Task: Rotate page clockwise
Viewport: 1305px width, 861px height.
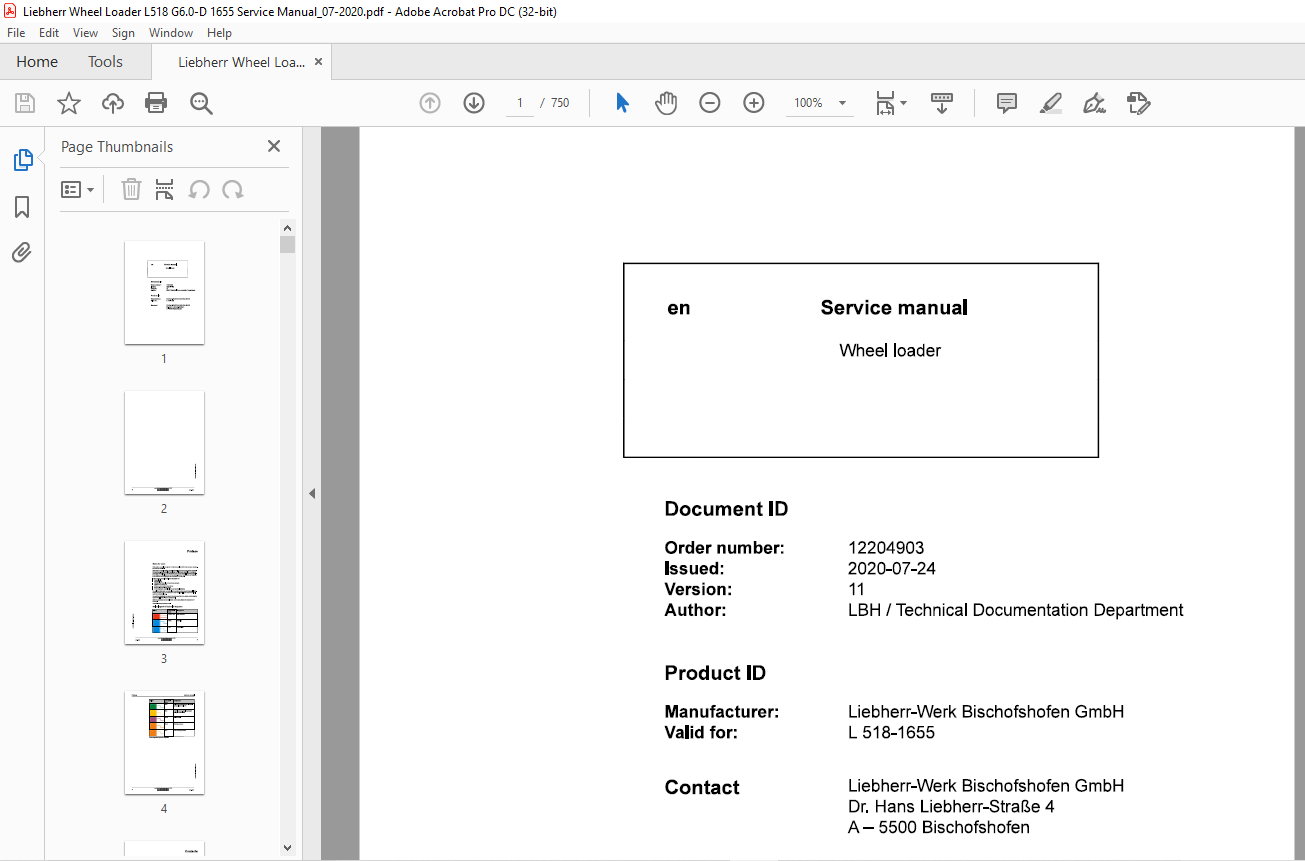Action: click(233, 189)
